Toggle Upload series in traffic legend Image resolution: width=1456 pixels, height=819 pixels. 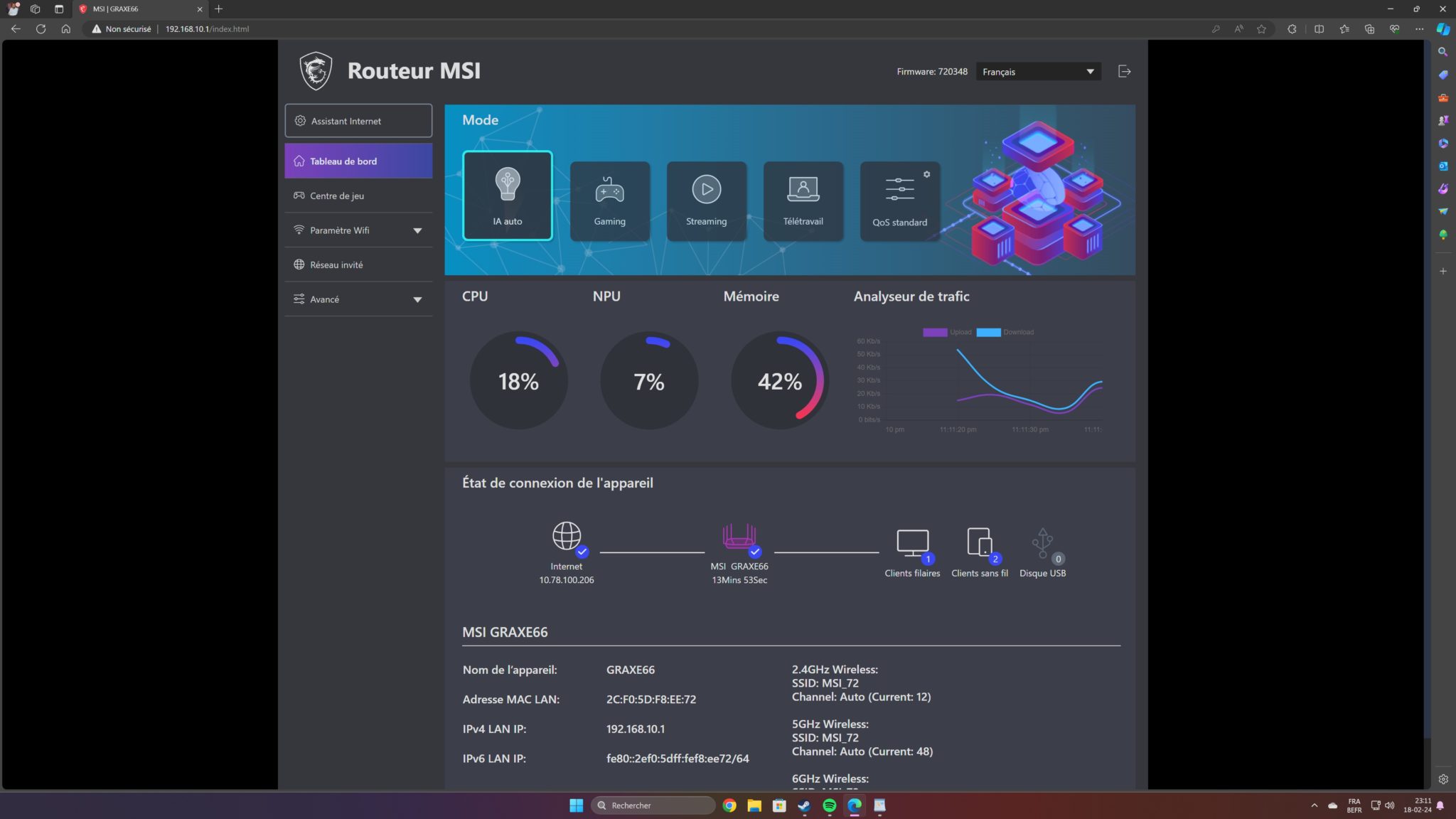(x=947, y=332)
